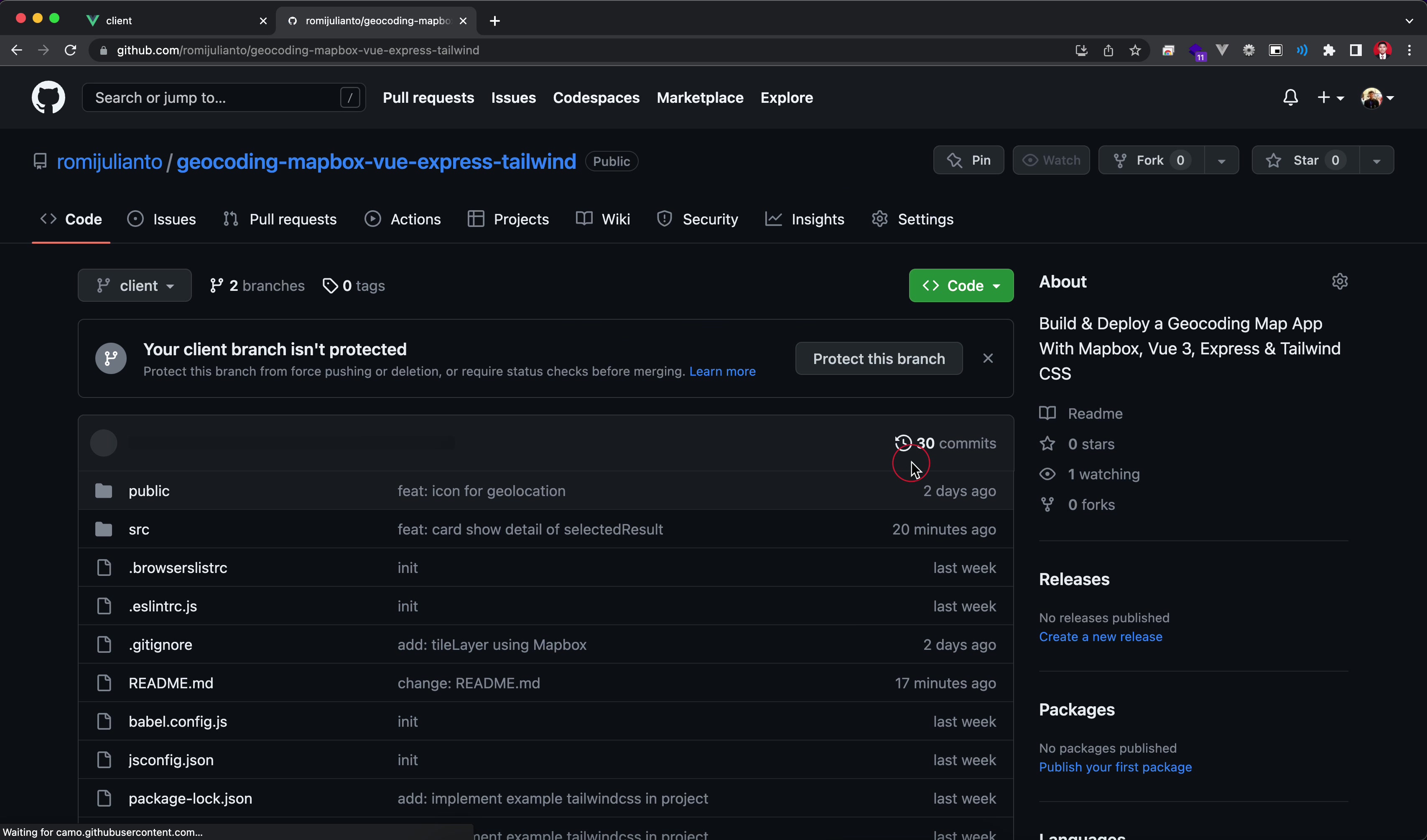Click the GitHub Octocat home logo
This screenshot has height=840, width=1427.
[48, 97]
